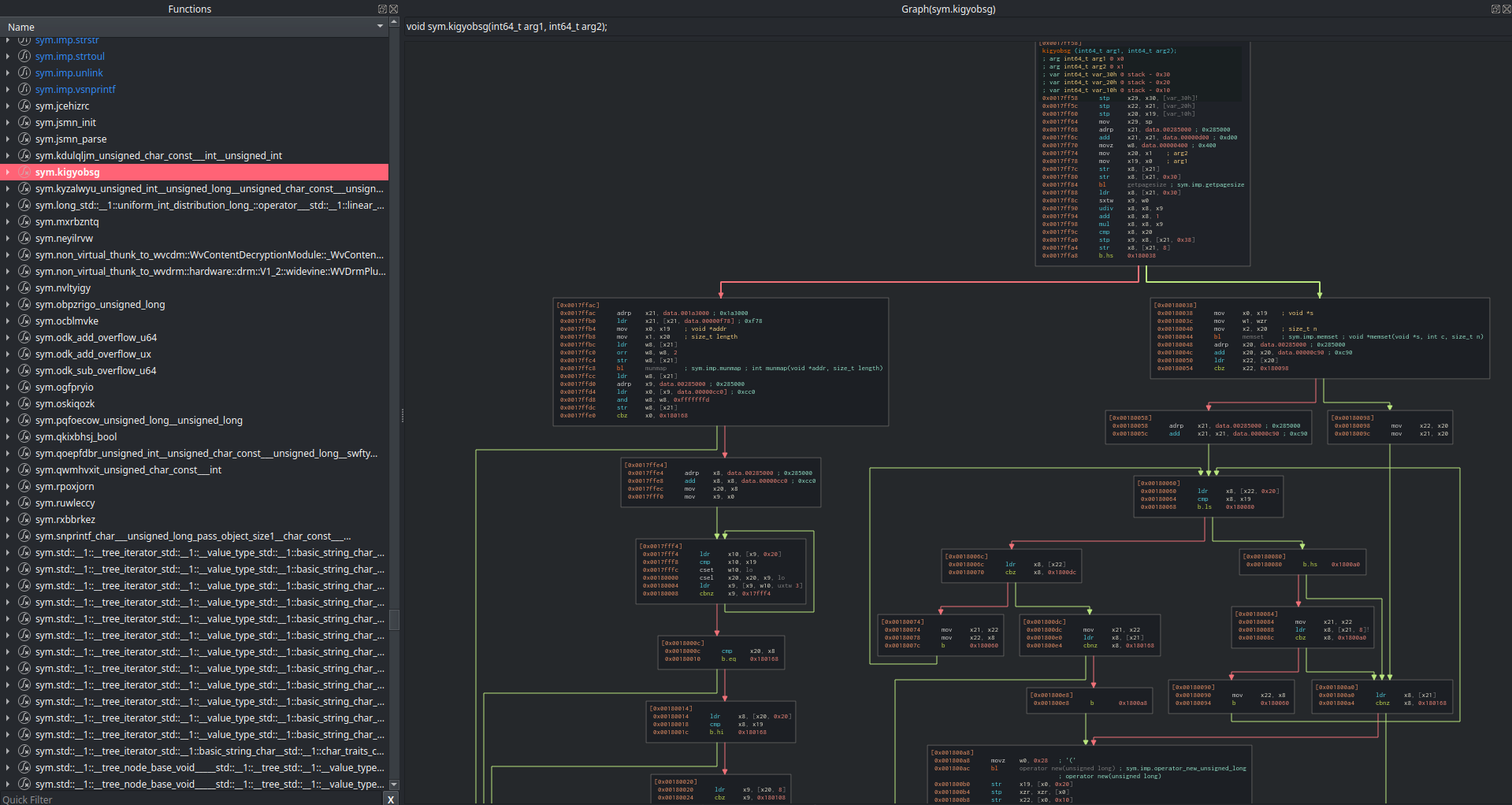Image resolution: width=1512 pixels, height=805 pixels.
Task: Toggle sort order via Name column arrow
Action: (x=380, y=27)
